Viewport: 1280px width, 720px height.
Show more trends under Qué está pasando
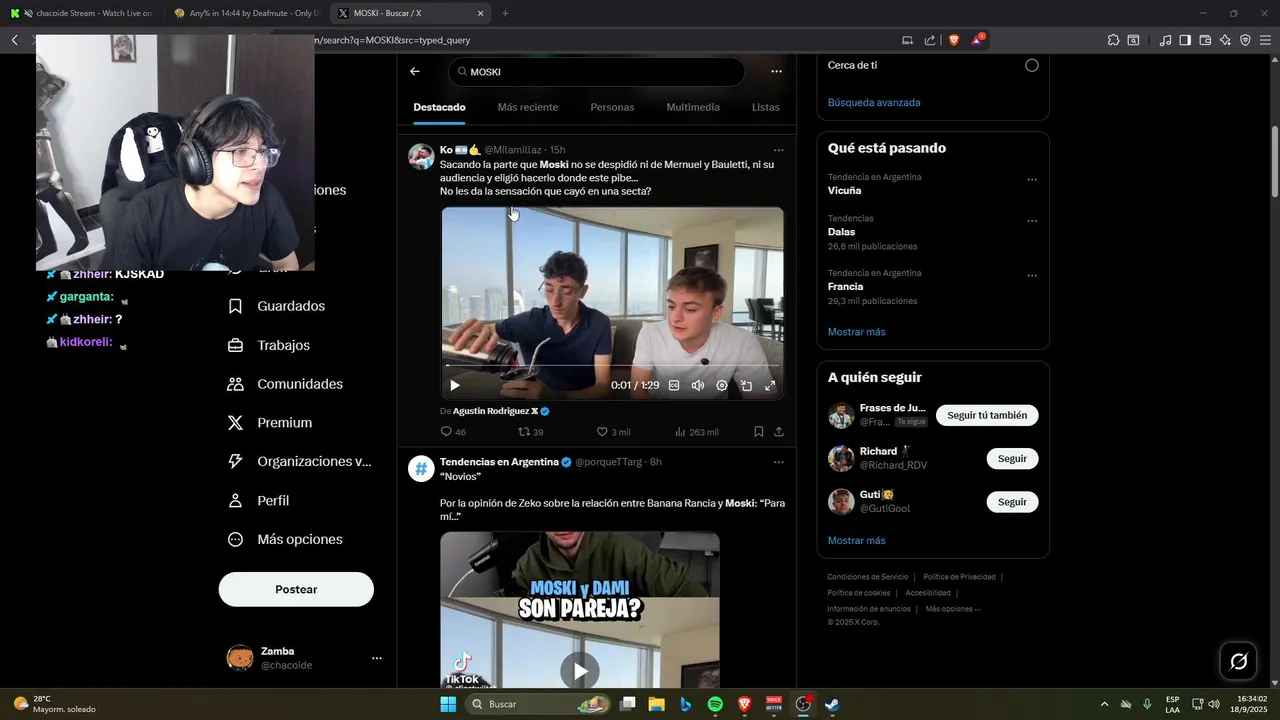(x=857, y=332)
